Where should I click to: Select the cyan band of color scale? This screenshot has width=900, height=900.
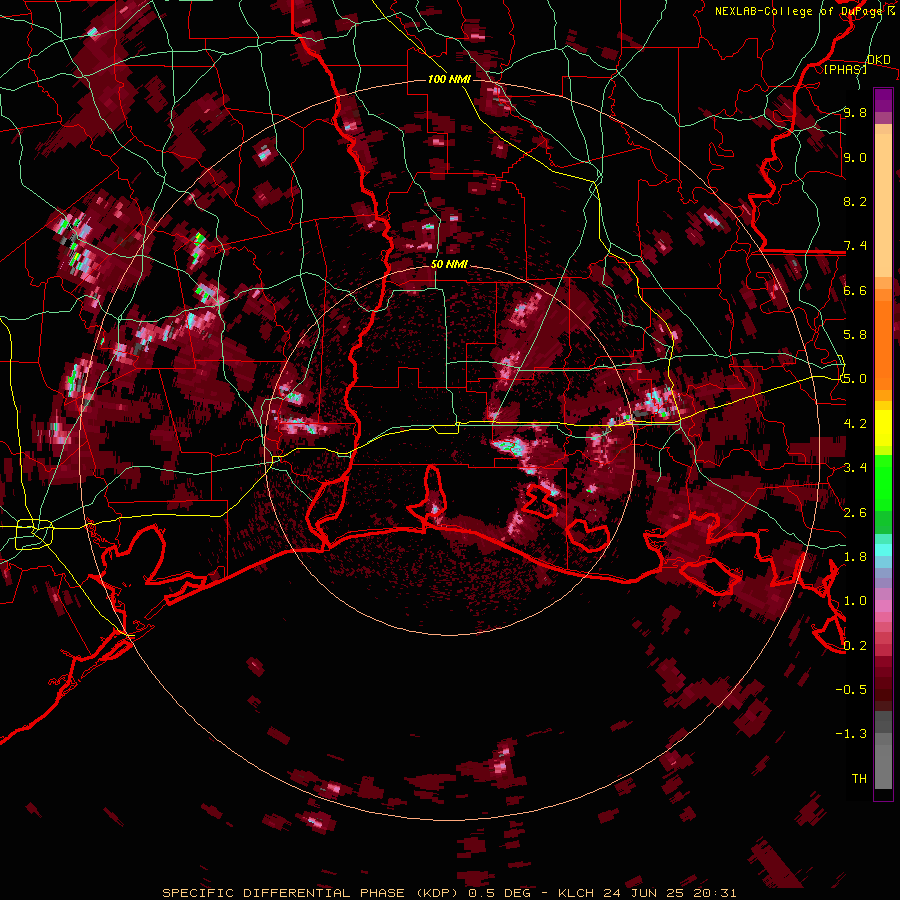coord(883,550)
